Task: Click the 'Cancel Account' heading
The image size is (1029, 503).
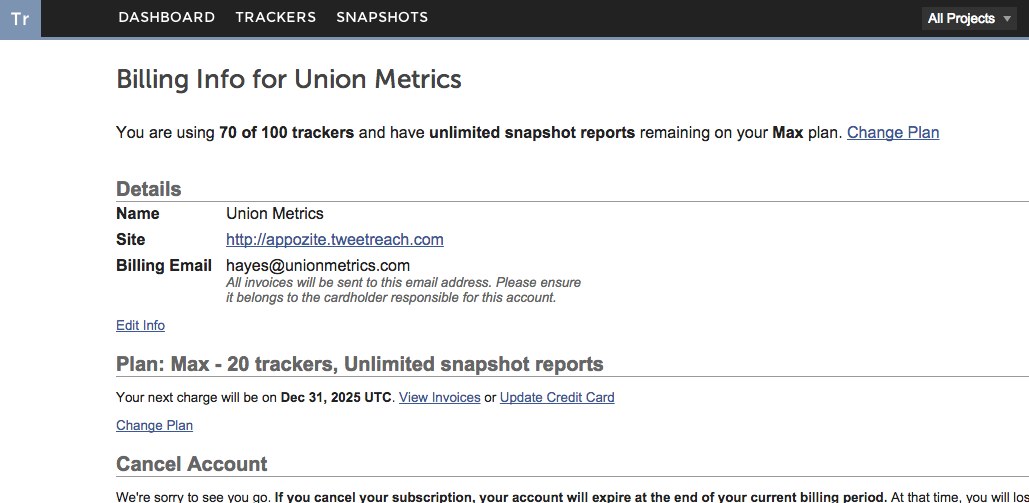Action: 192,464
